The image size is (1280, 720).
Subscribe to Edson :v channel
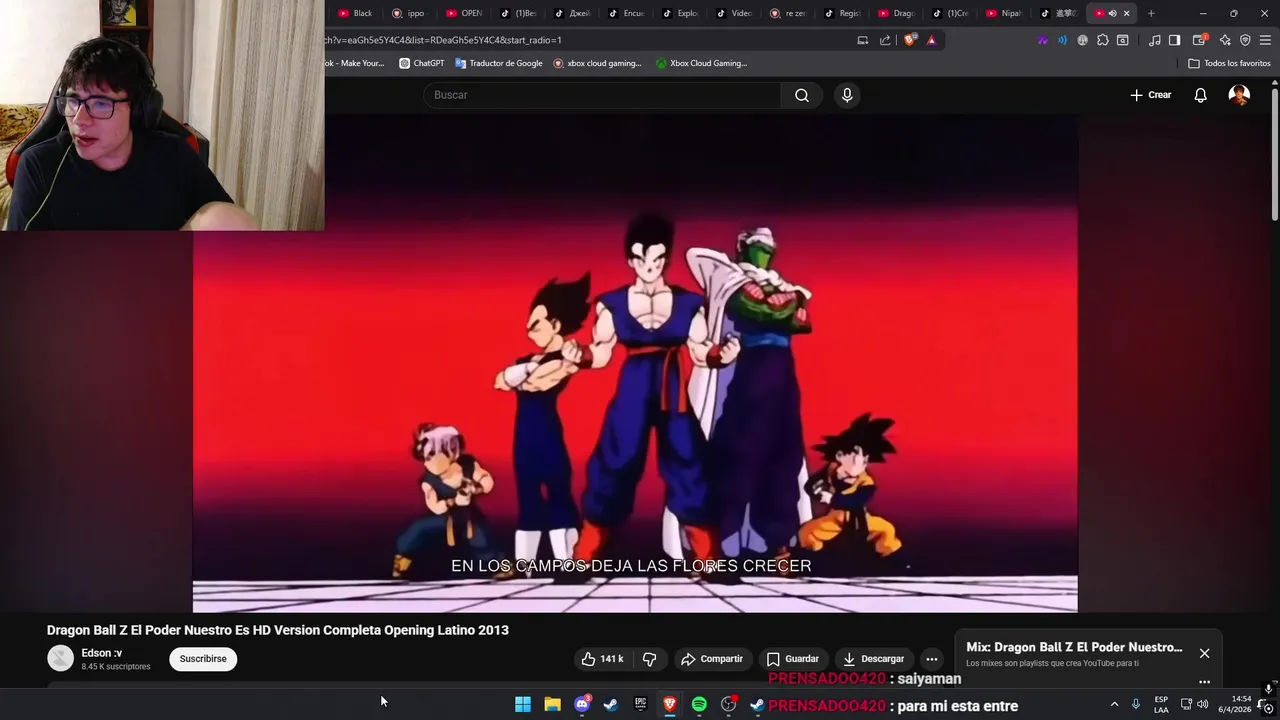point(203,659)
